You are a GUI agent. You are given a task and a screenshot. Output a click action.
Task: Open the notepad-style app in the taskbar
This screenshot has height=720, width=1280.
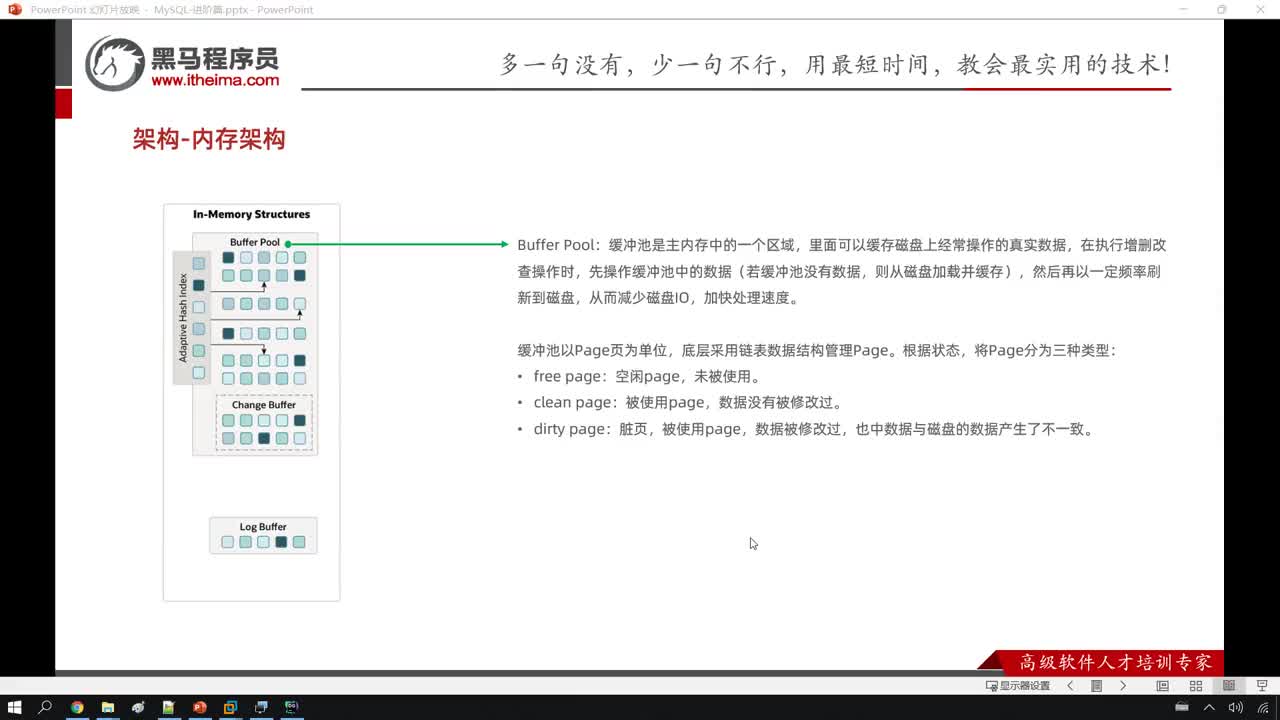pos(168,707)
